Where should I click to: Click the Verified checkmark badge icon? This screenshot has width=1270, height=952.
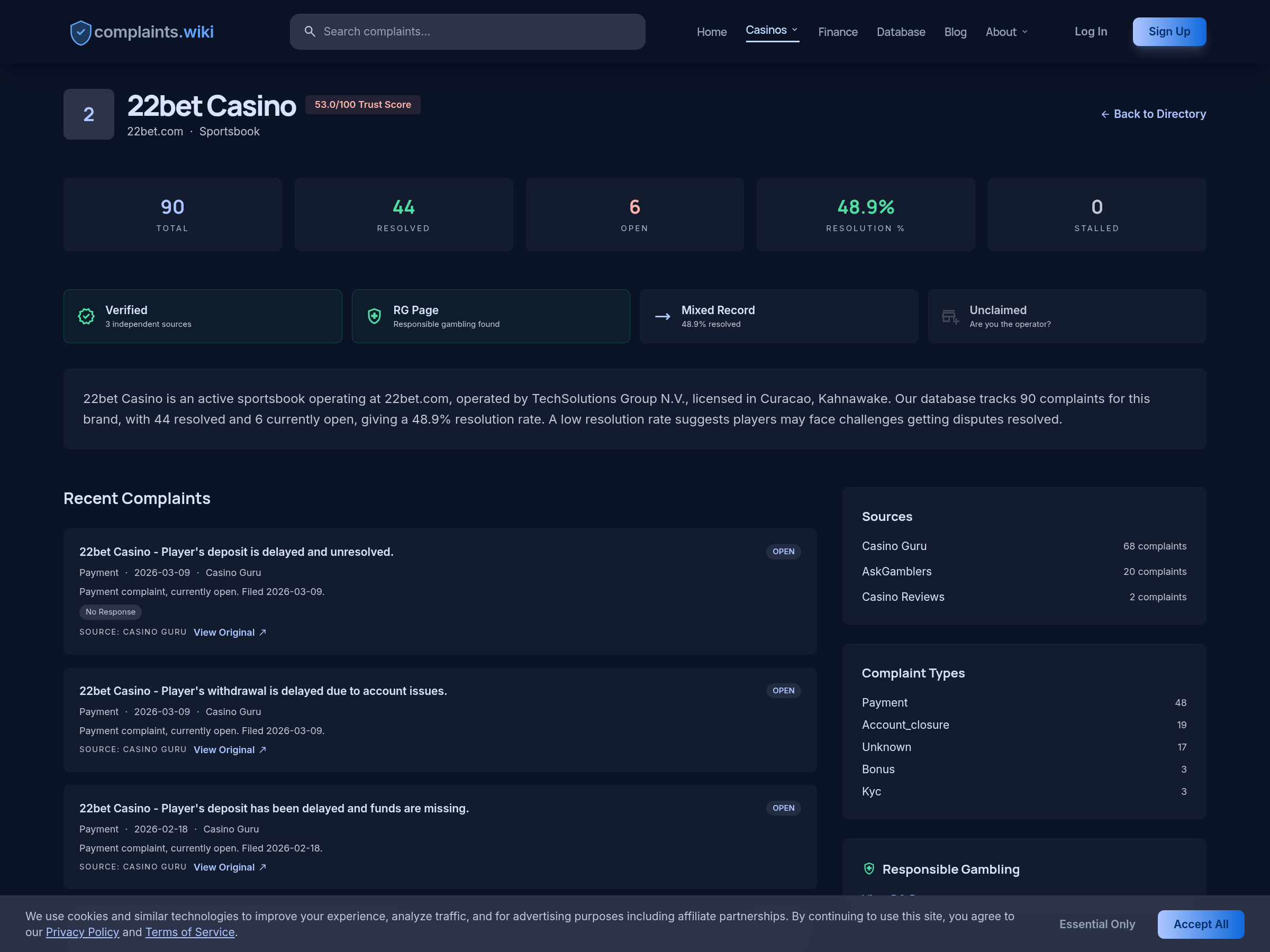click(x=86, y=316)
